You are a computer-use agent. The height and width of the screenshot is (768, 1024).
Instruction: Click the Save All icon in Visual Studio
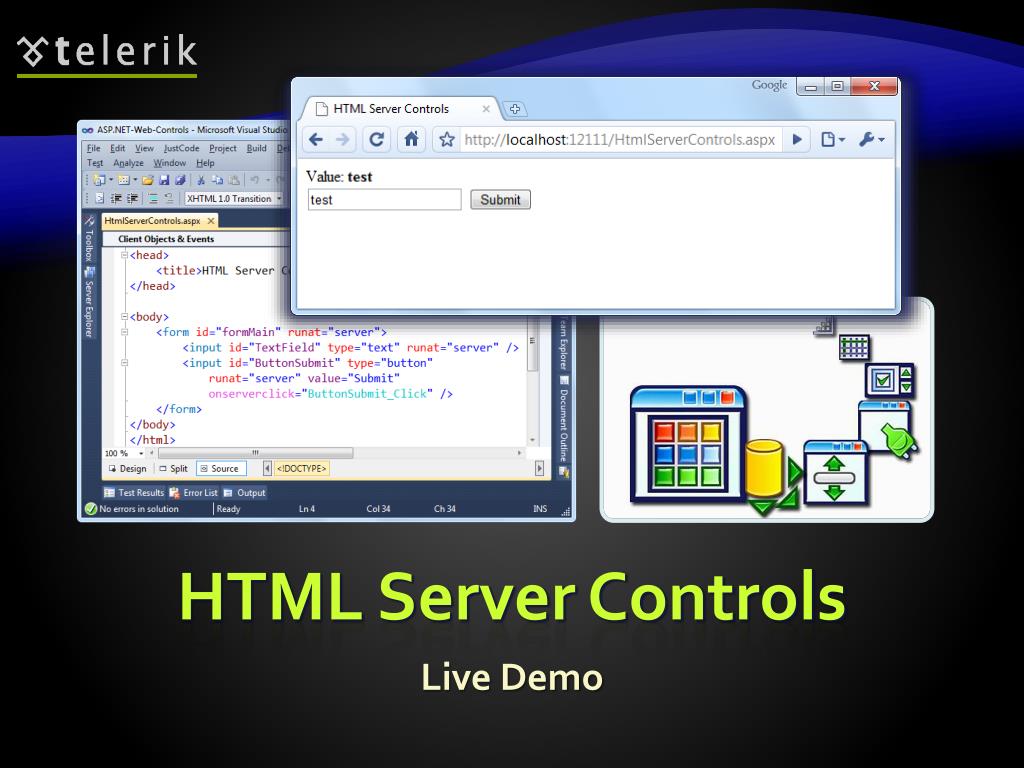pos(180,180)
